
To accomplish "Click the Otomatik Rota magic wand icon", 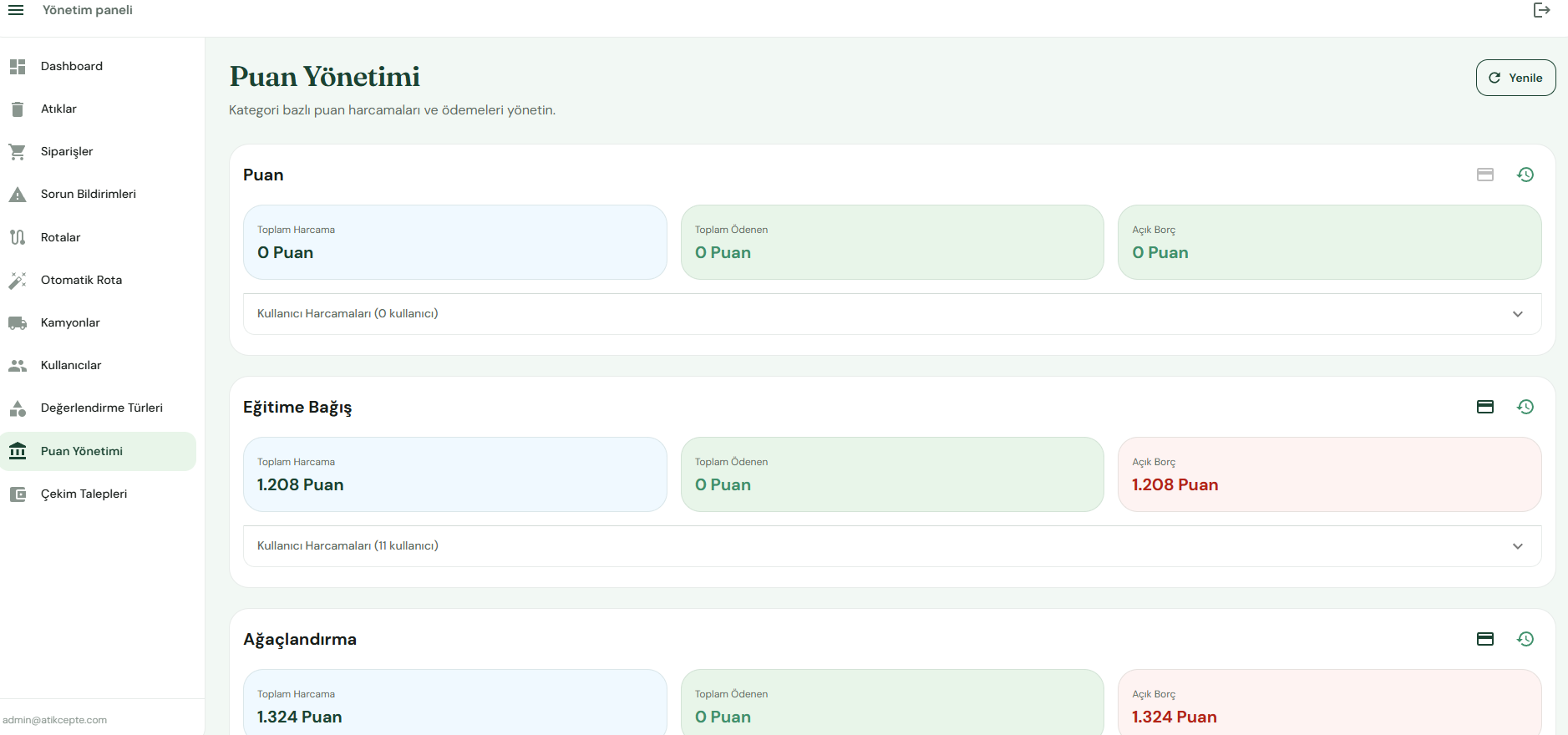I will click(18, 280).
